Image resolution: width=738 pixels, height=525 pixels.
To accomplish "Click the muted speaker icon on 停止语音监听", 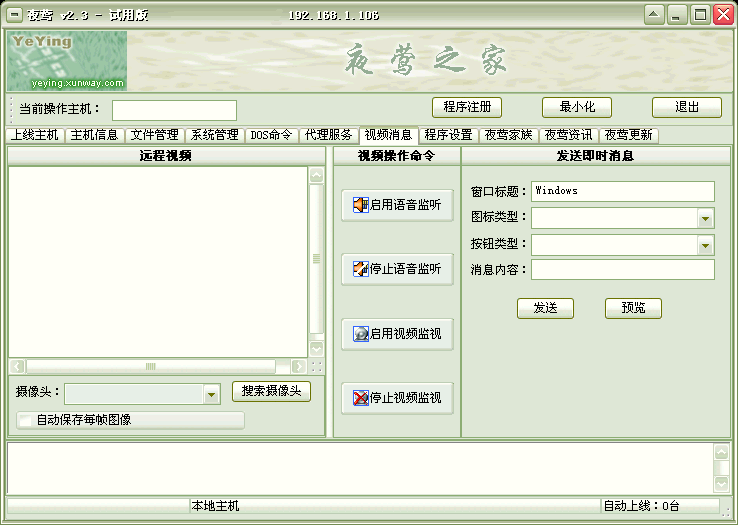I will click(360, 269).
